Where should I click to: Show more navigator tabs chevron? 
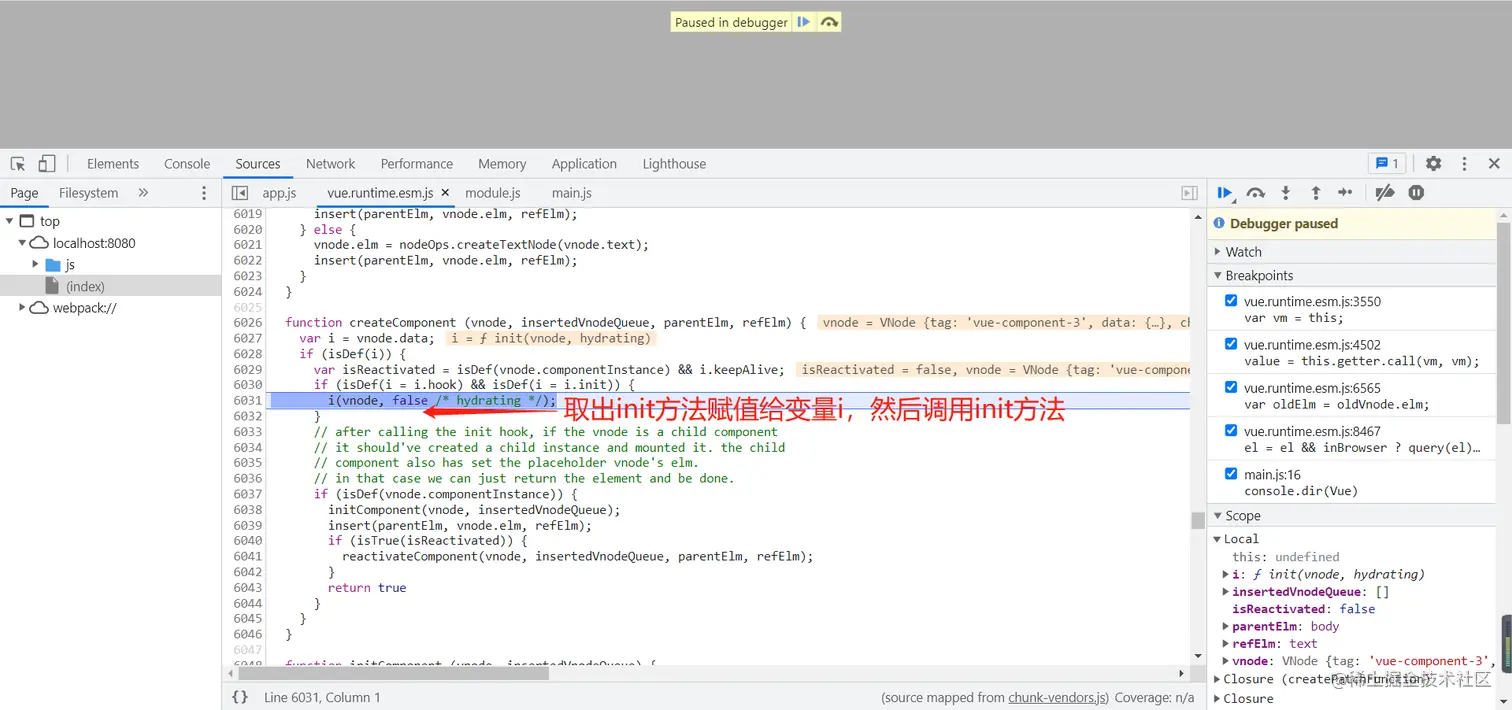(143, 193)
